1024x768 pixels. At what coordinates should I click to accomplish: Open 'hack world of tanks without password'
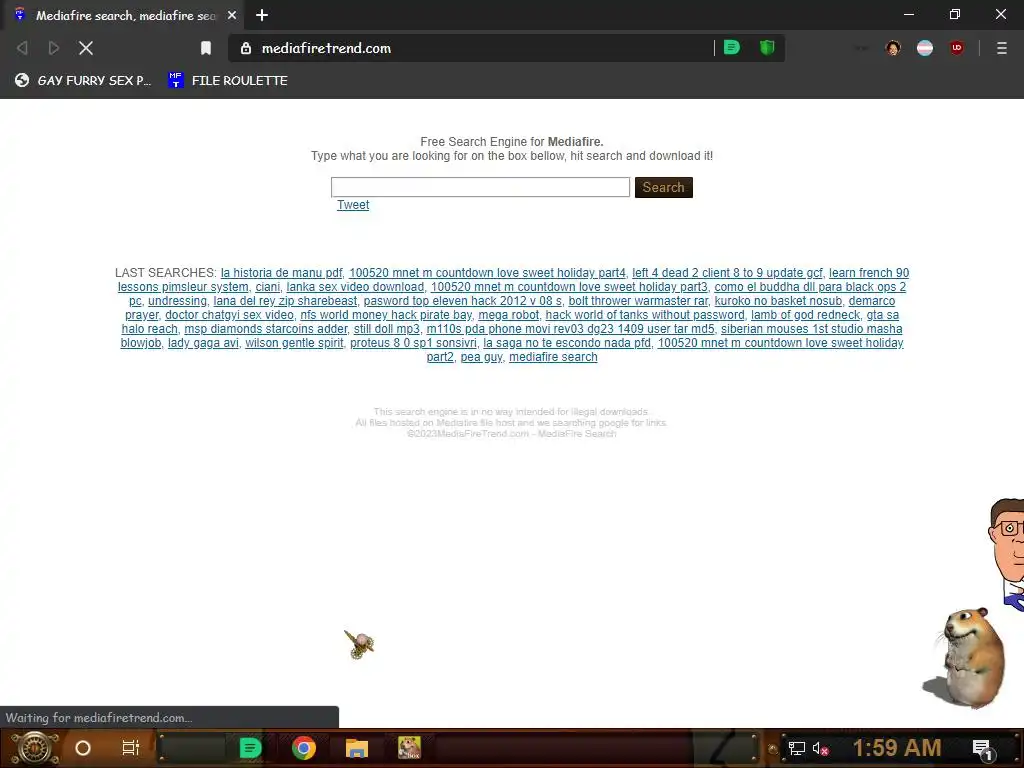645,315
